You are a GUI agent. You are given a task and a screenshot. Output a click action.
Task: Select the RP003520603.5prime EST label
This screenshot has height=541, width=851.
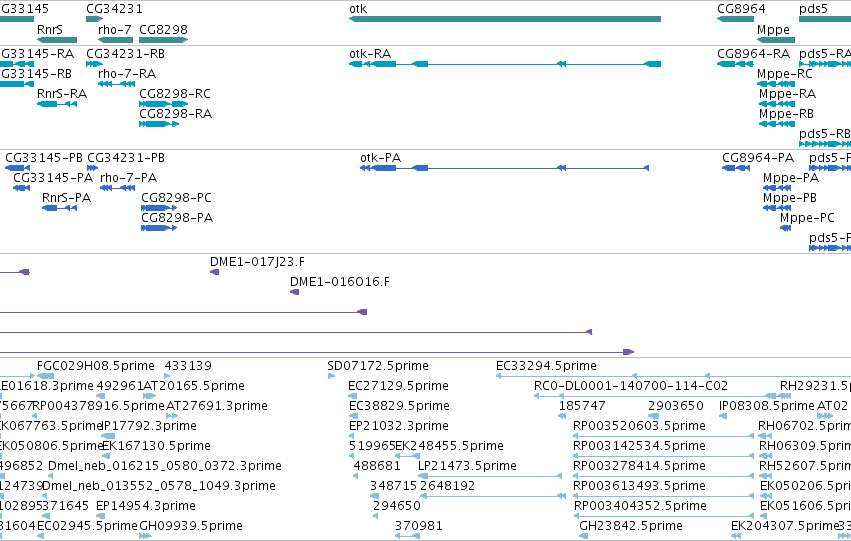639,427
